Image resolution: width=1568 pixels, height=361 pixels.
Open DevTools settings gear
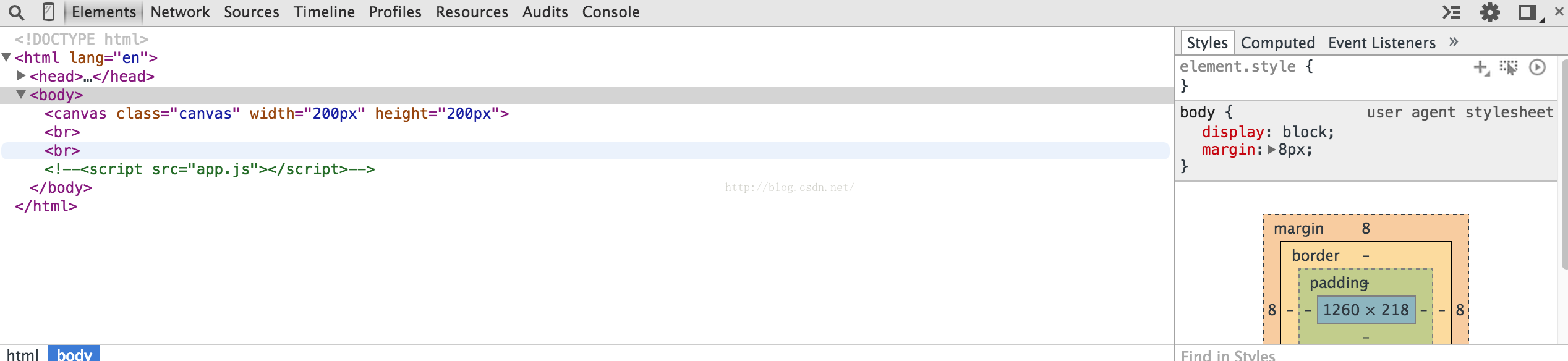coord(1490,12)
